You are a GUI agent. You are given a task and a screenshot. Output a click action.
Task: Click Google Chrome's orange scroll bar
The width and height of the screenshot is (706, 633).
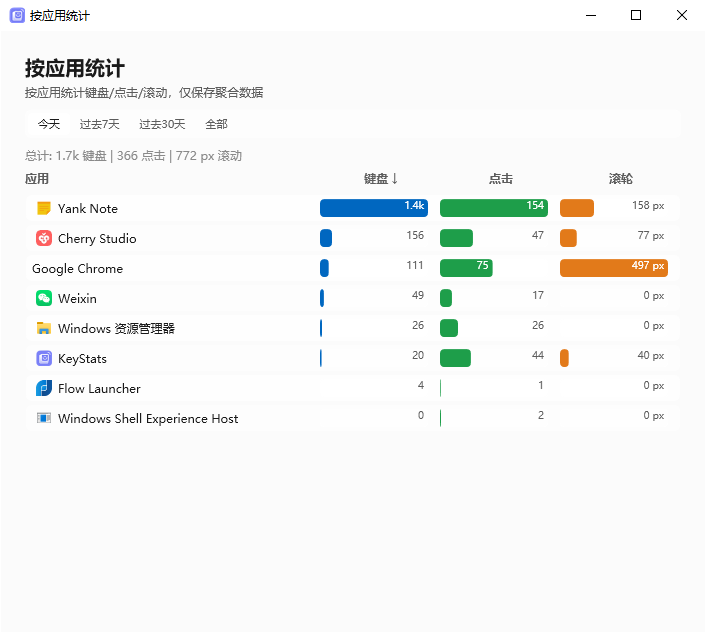(x=613, y=268)
